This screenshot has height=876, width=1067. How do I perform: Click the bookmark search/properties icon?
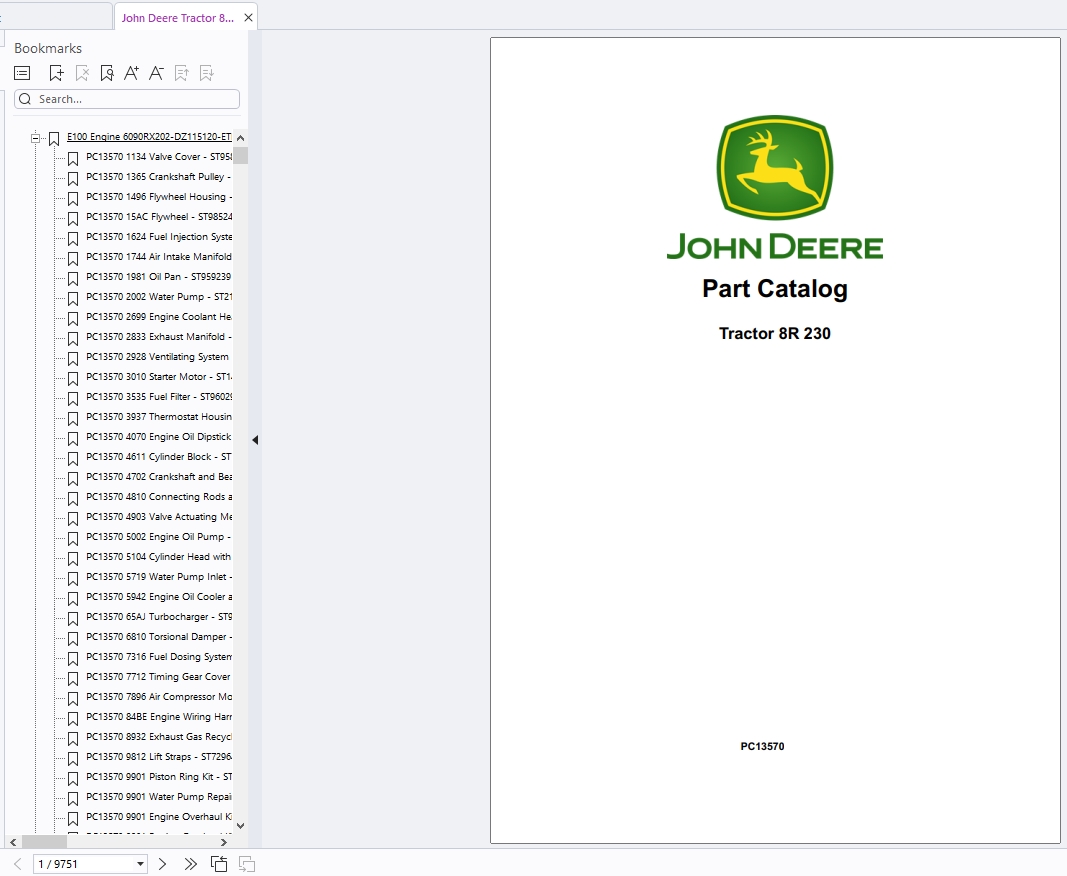[x=107, y=73]
